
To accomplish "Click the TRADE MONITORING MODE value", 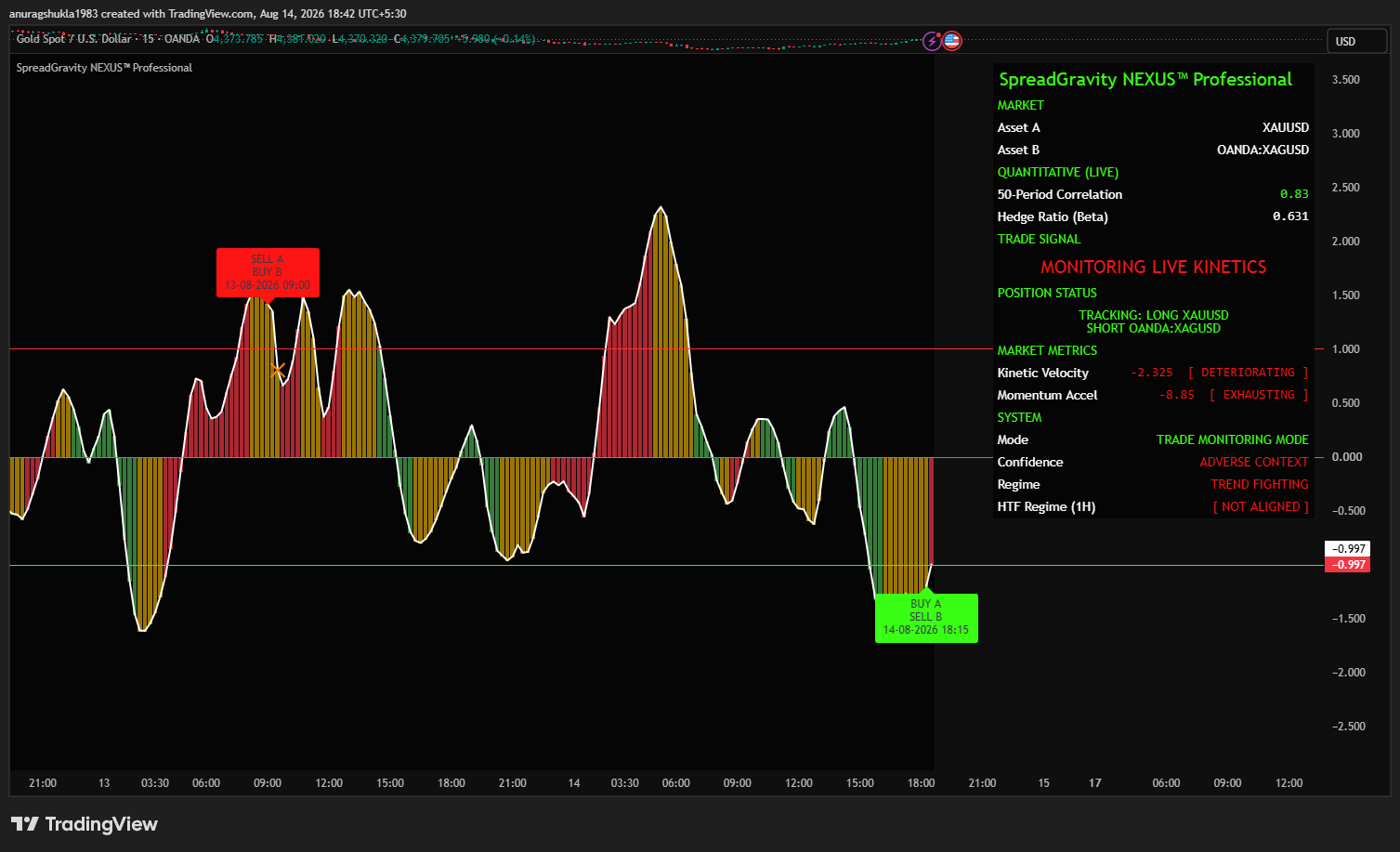I will click(x=1233, y=439).
